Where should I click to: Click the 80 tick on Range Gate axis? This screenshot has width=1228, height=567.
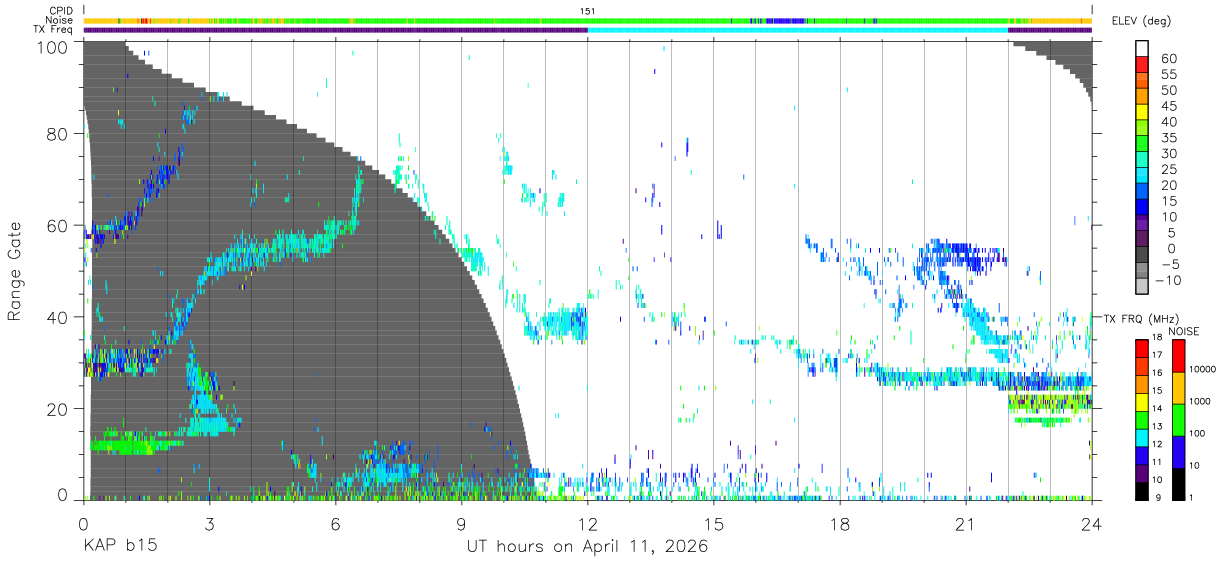point(59,134)
